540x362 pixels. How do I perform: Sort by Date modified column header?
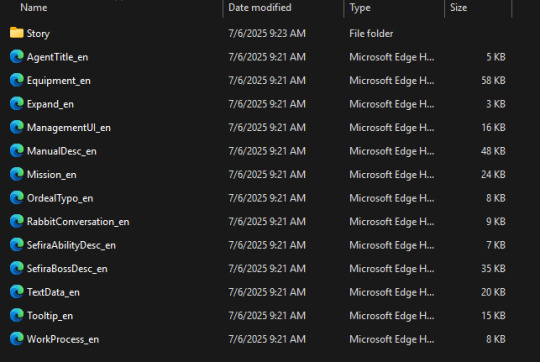[260, 7]
